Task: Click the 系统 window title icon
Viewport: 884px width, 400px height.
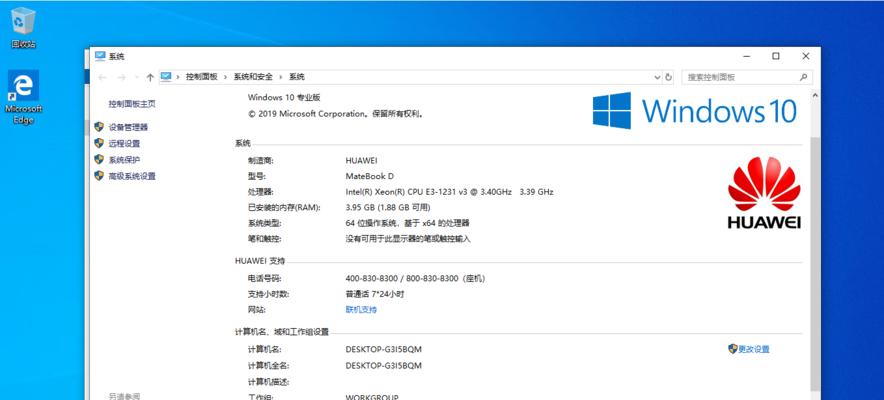Action: [100, 56]
